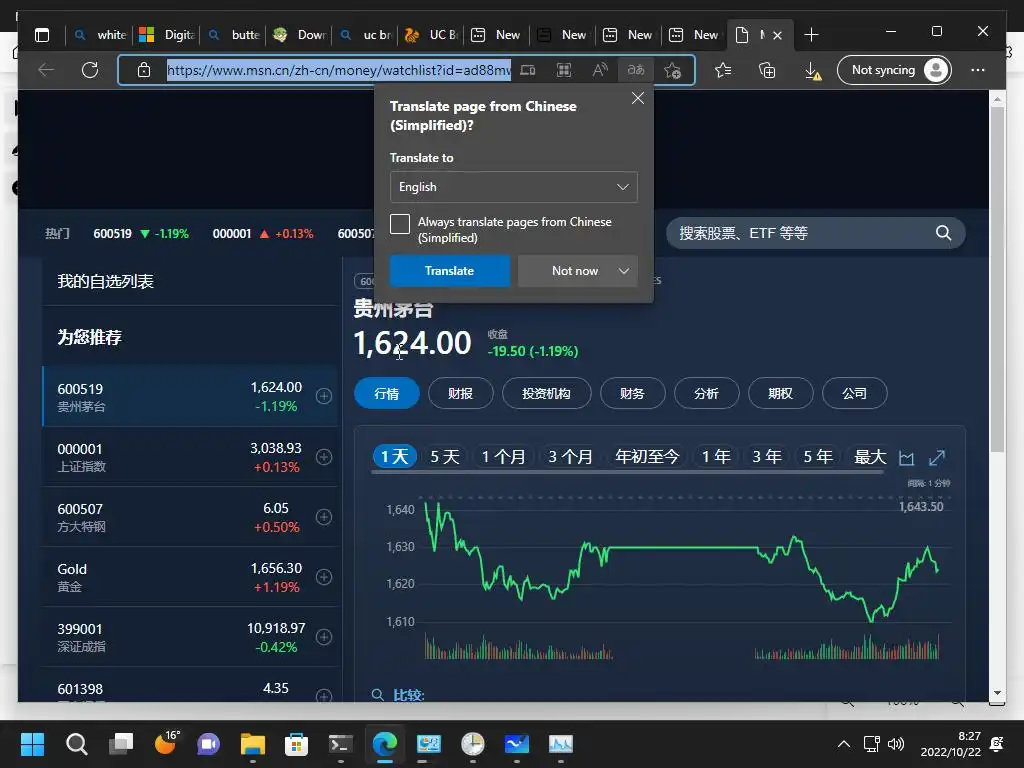Viewport: 1024px width, 768px height.
Task: Open File Explorer from taskbar
Action: (253, 744)
